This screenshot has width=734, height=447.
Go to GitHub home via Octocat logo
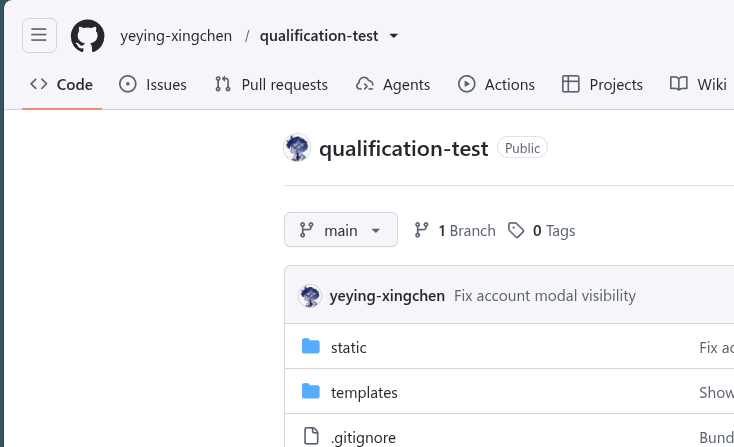(88, 36)
